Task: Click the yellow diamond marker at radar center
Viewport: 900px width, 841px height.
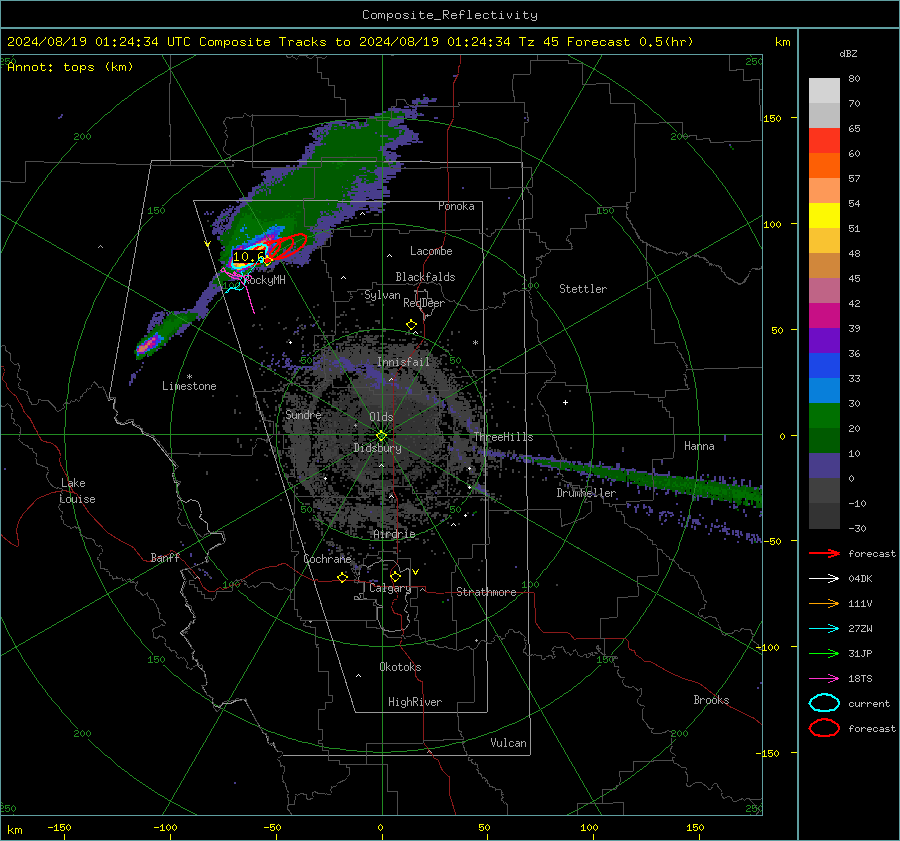Action: [381, 436]
